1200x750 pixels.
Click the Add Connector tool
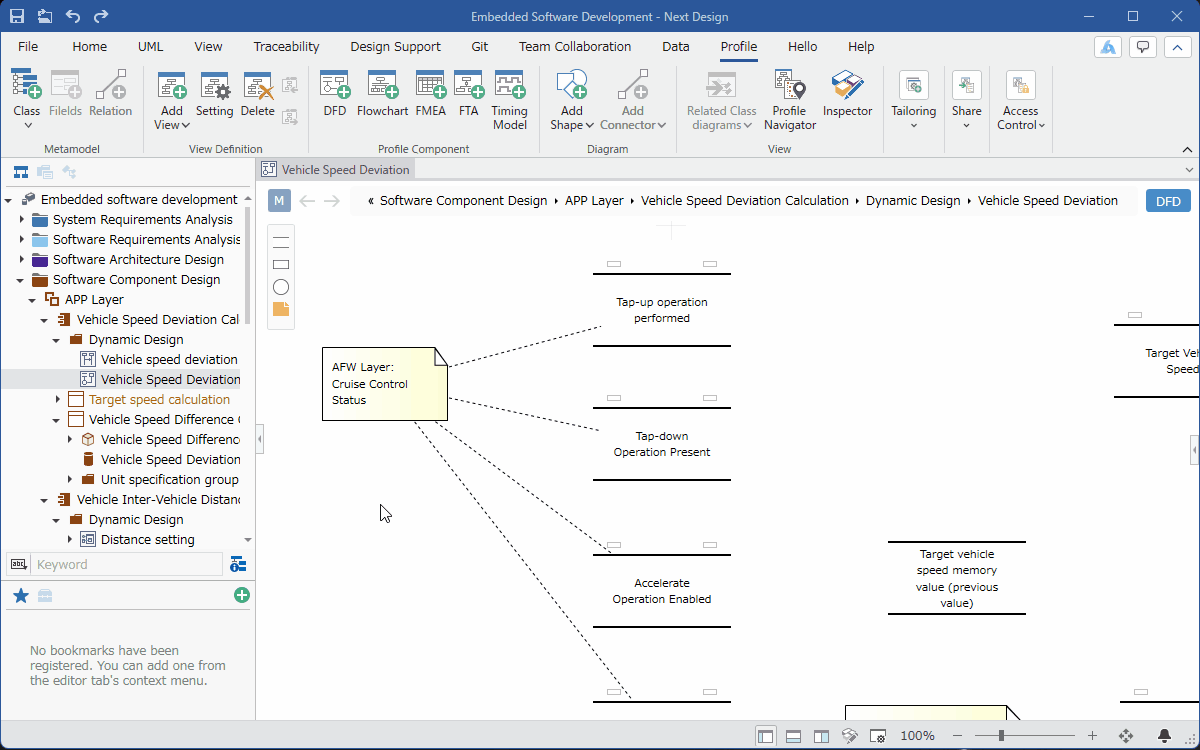tap(633, 100)
